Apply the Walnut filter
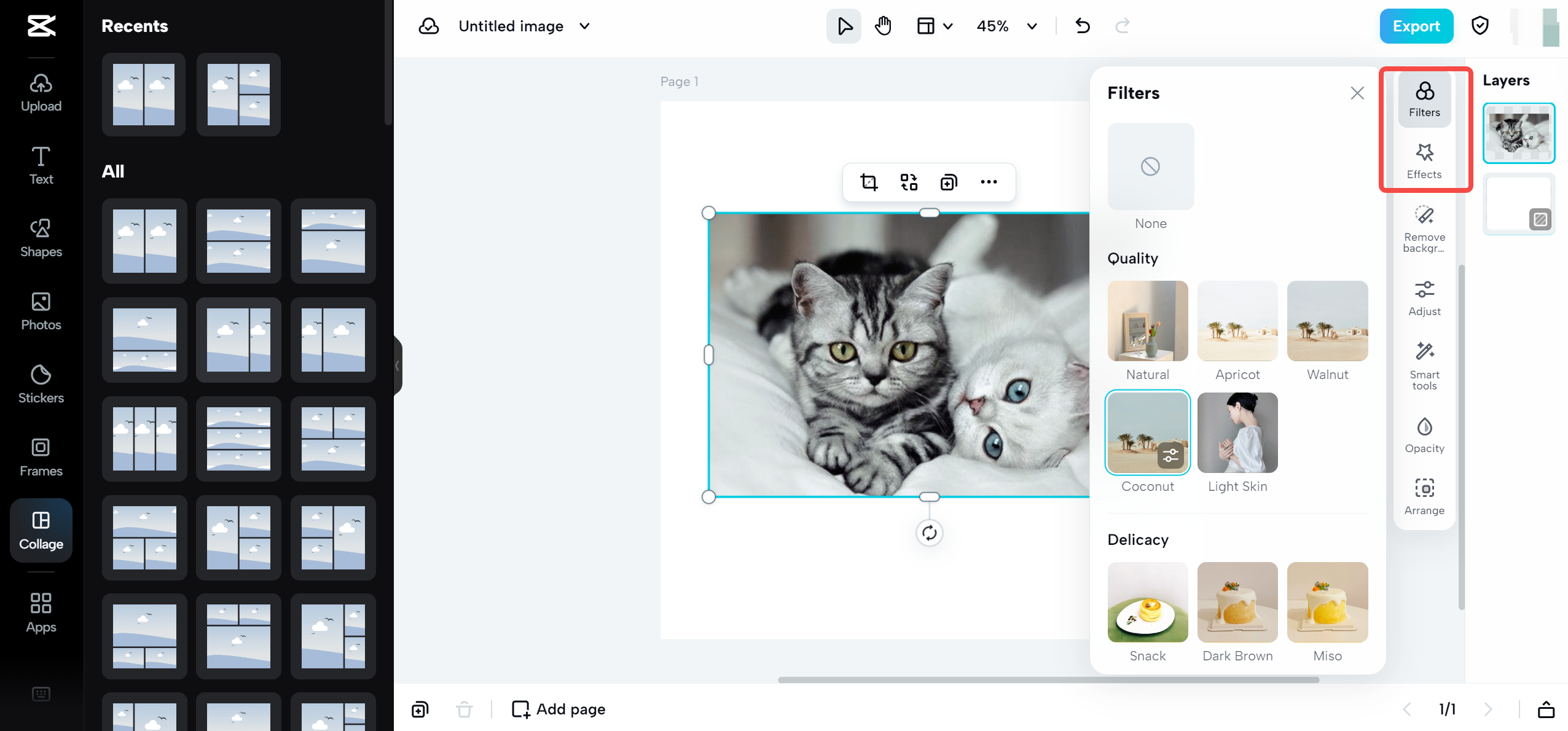The height and width of the screenshot is (731, 1568). [1327, 321]
